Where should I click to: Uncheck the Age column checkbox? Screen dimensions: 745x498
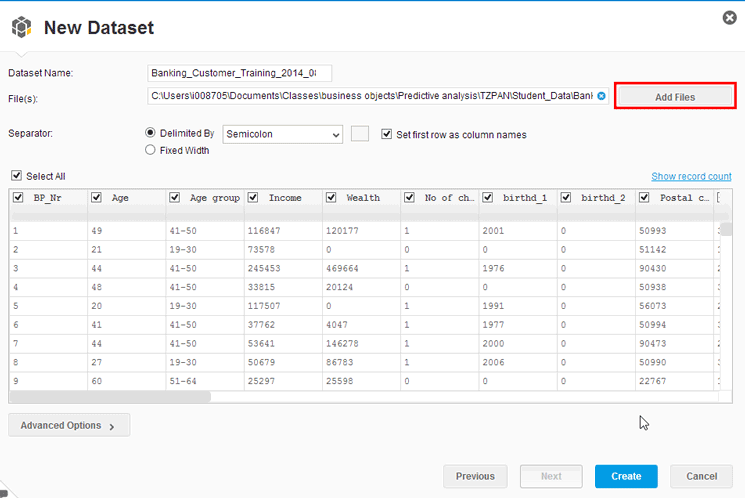96,197
